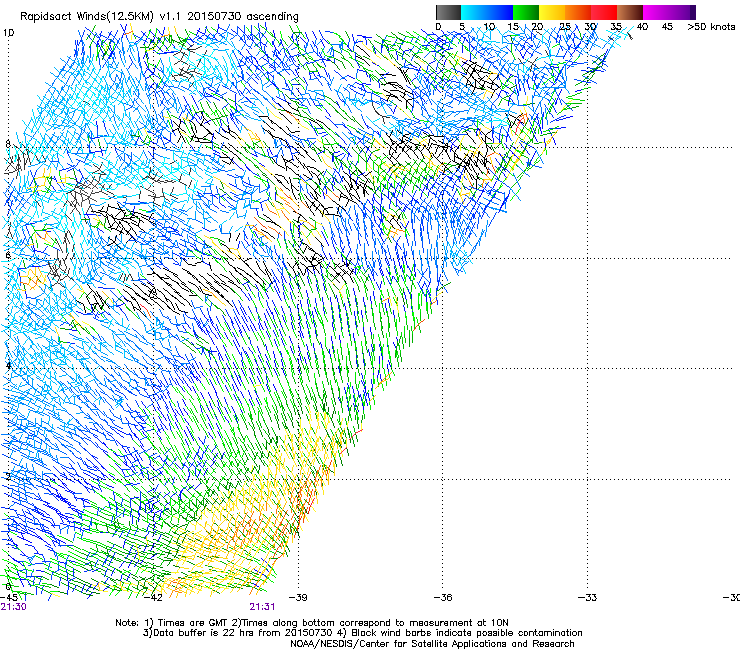The width and height of the screenshot is (740, 650).
Task: Click the magenta 40-45 knots legend segment
Action: 656,12
